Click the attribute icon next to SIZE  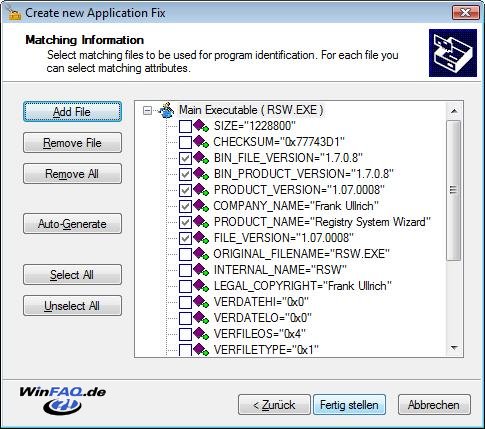pos(201,126)
